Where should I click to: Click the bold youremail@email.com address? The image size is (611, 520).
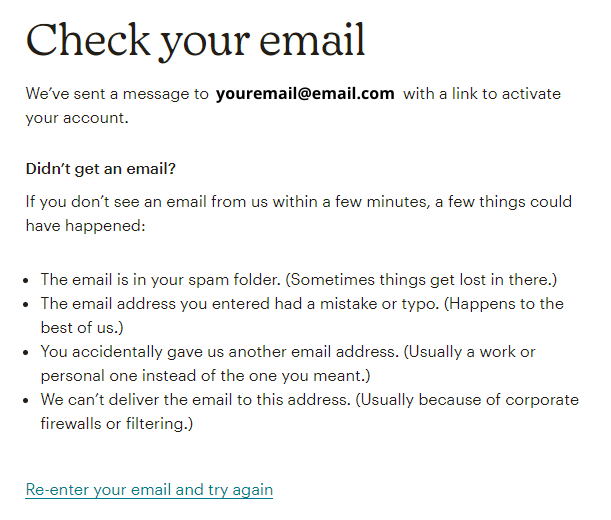[305, 94]
